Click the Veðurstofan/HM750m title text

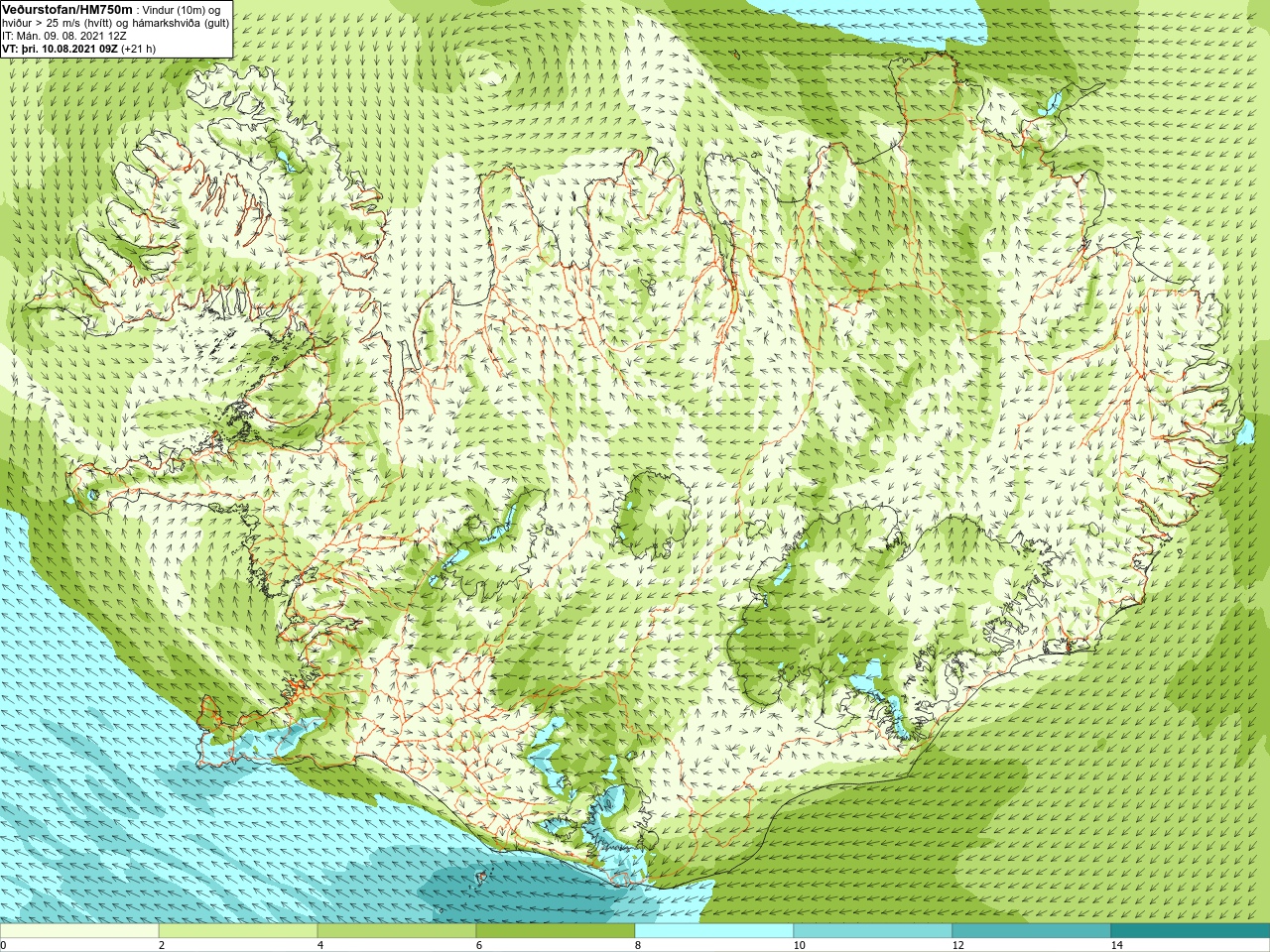[67, 9]
